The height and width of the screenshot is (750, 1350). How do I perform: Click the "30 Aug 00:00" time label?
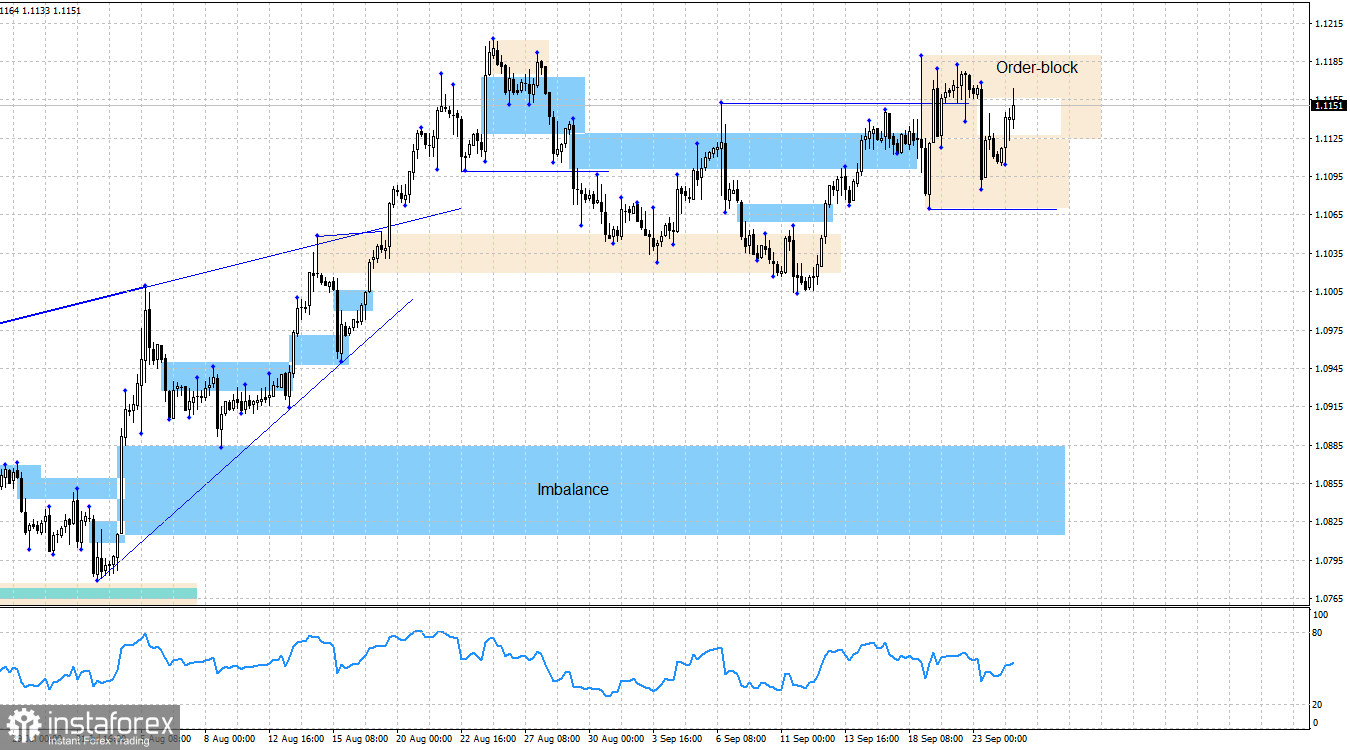click(x=616, y=739)
